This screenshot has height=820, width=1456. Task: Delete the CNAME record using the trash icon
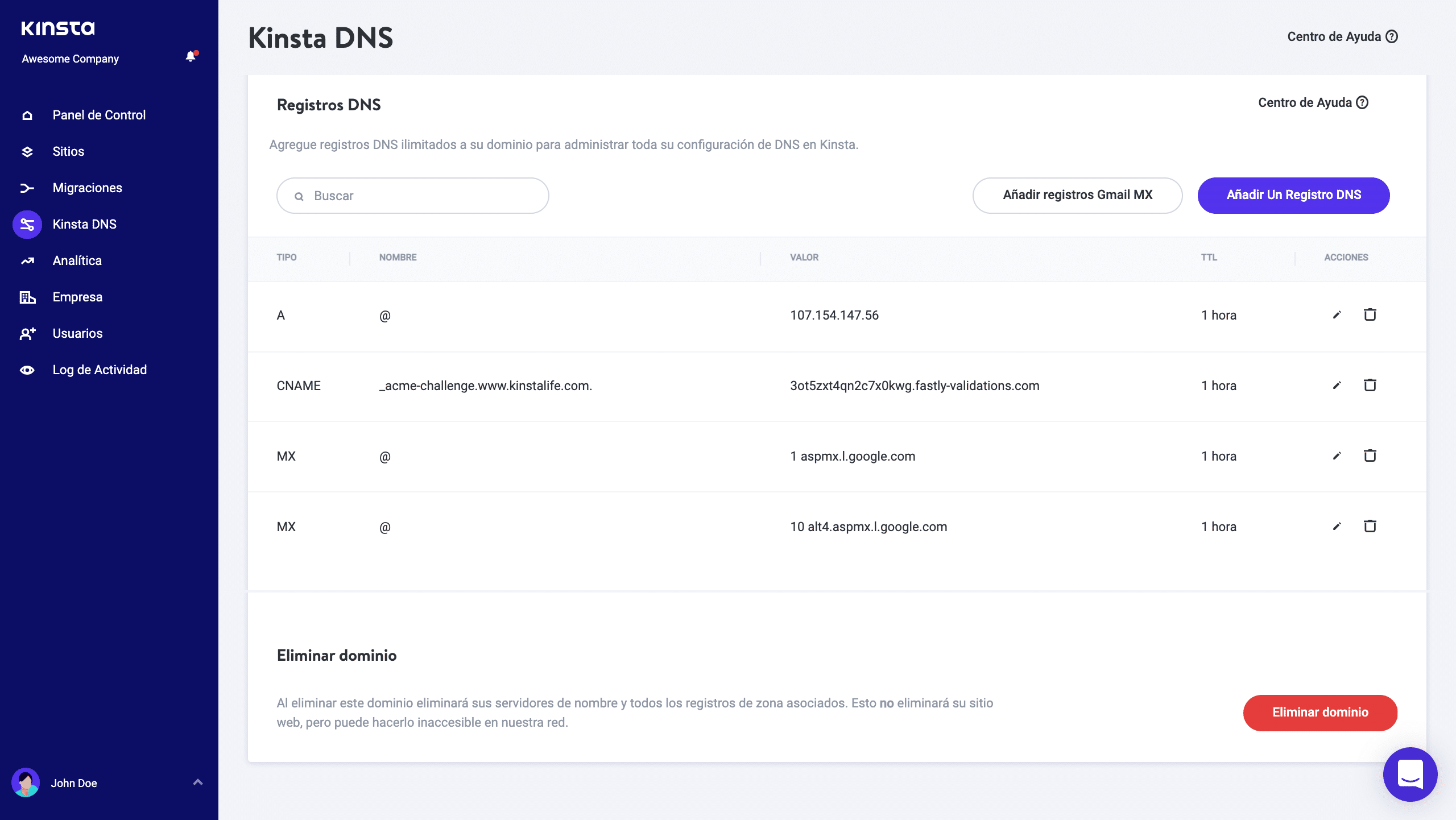(1370, 385)
